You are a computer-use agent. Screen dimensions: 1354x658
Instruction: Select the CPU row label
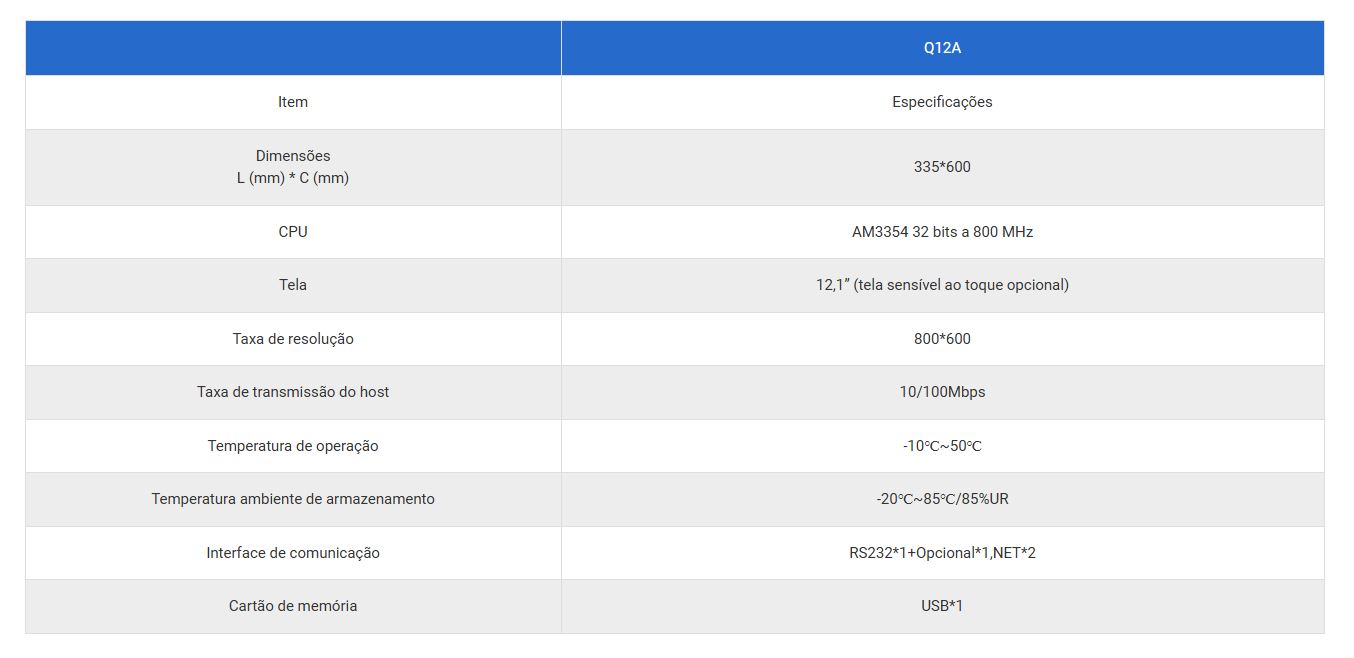[x=293, y=232]
